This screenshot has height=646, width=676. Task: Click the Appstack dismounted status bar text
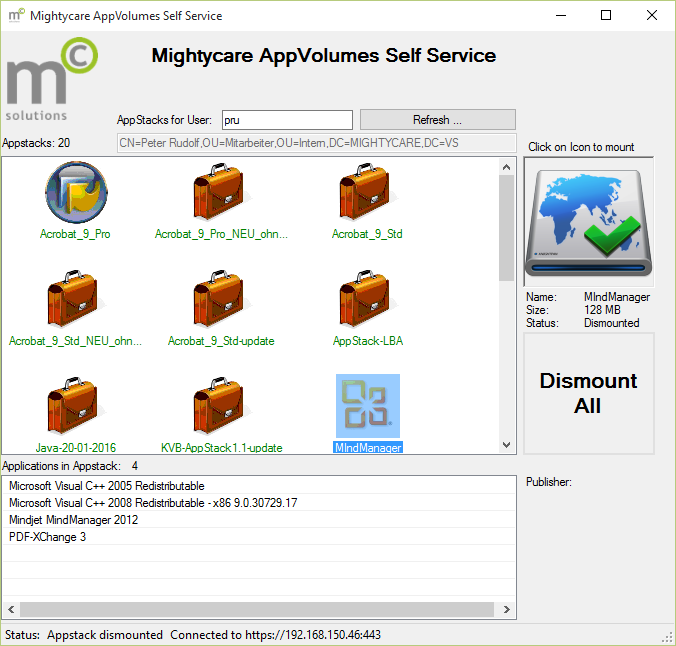pos(105,635)
